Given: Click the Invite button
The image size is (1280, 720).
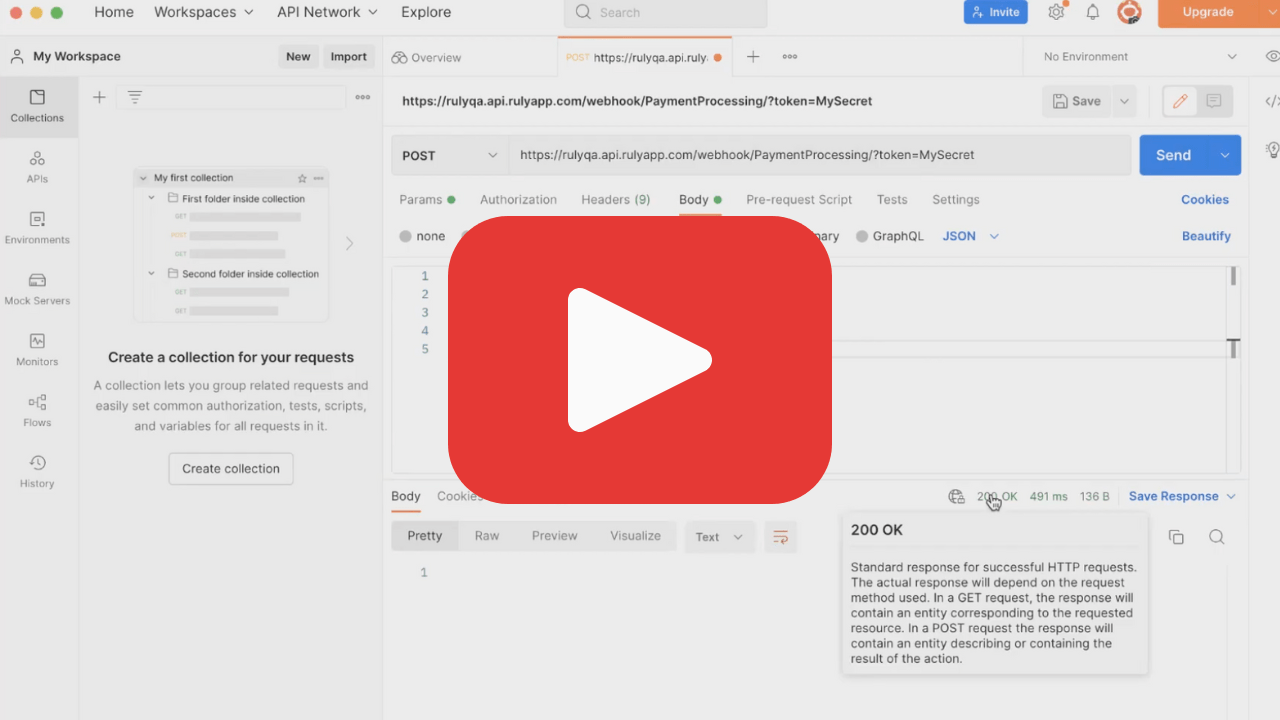Looking at the screenshot, I should coord(995,12).
